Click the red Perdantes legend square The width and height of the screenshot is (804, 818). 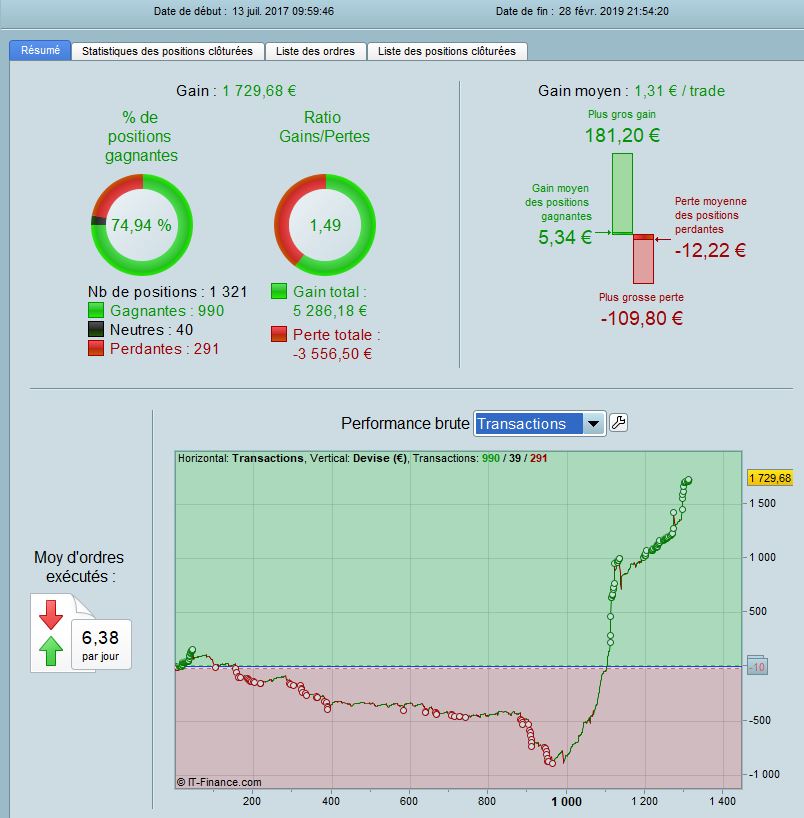click(x=96, y=348)
